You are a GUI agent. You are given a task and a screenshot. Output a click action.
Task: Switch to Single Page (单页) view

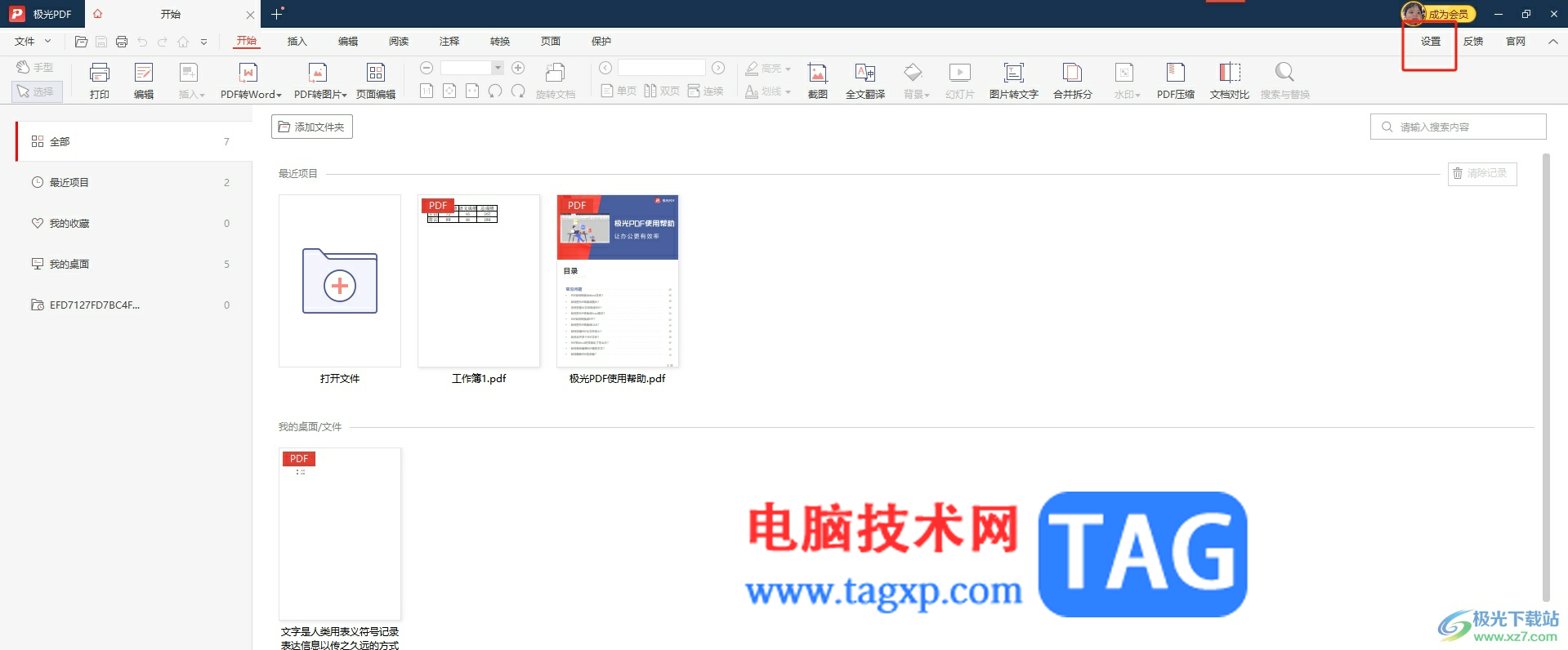619,91
